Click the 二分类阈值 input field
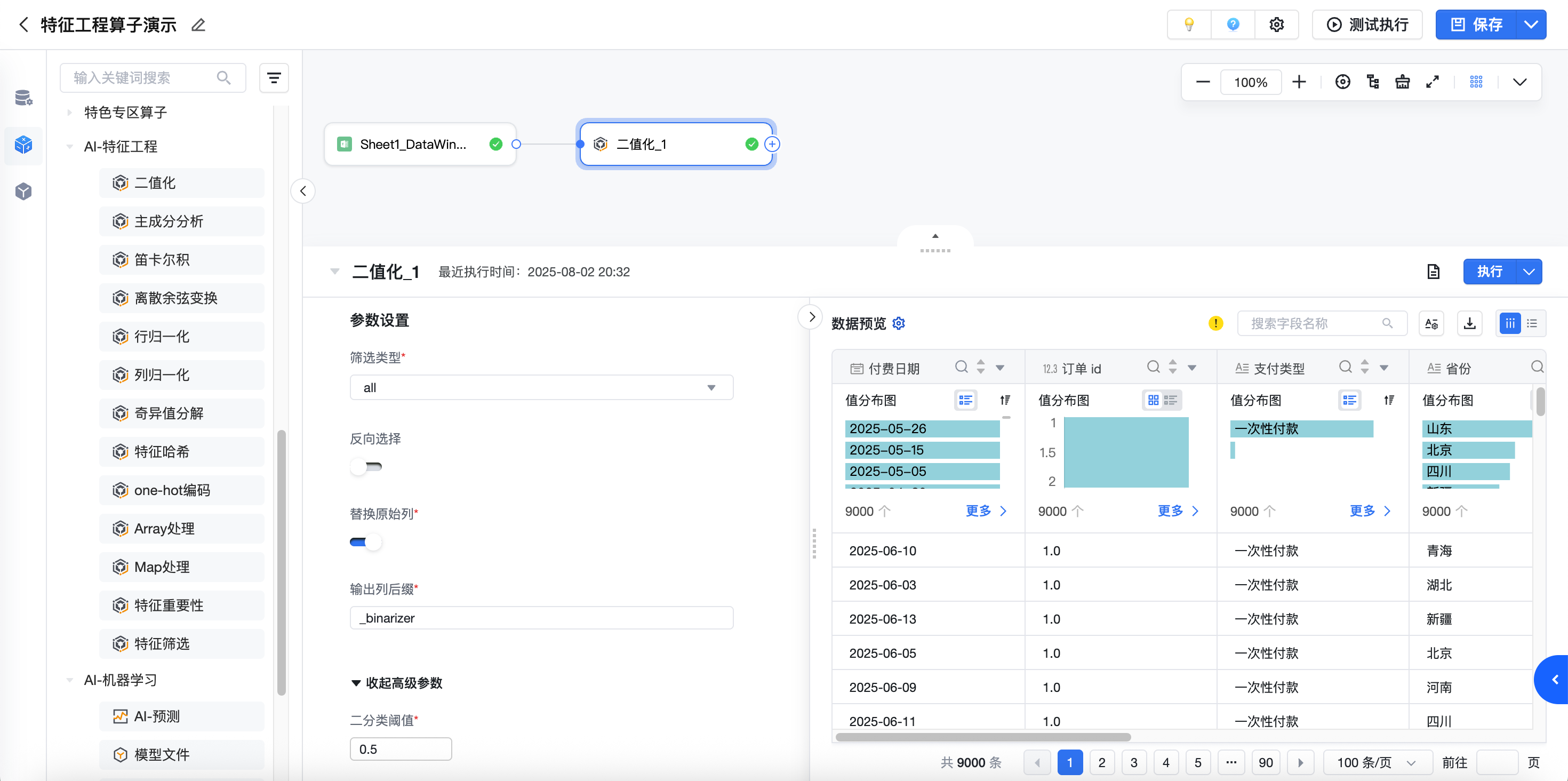Screen dimensions: 1568x781 tap(401, 749)
